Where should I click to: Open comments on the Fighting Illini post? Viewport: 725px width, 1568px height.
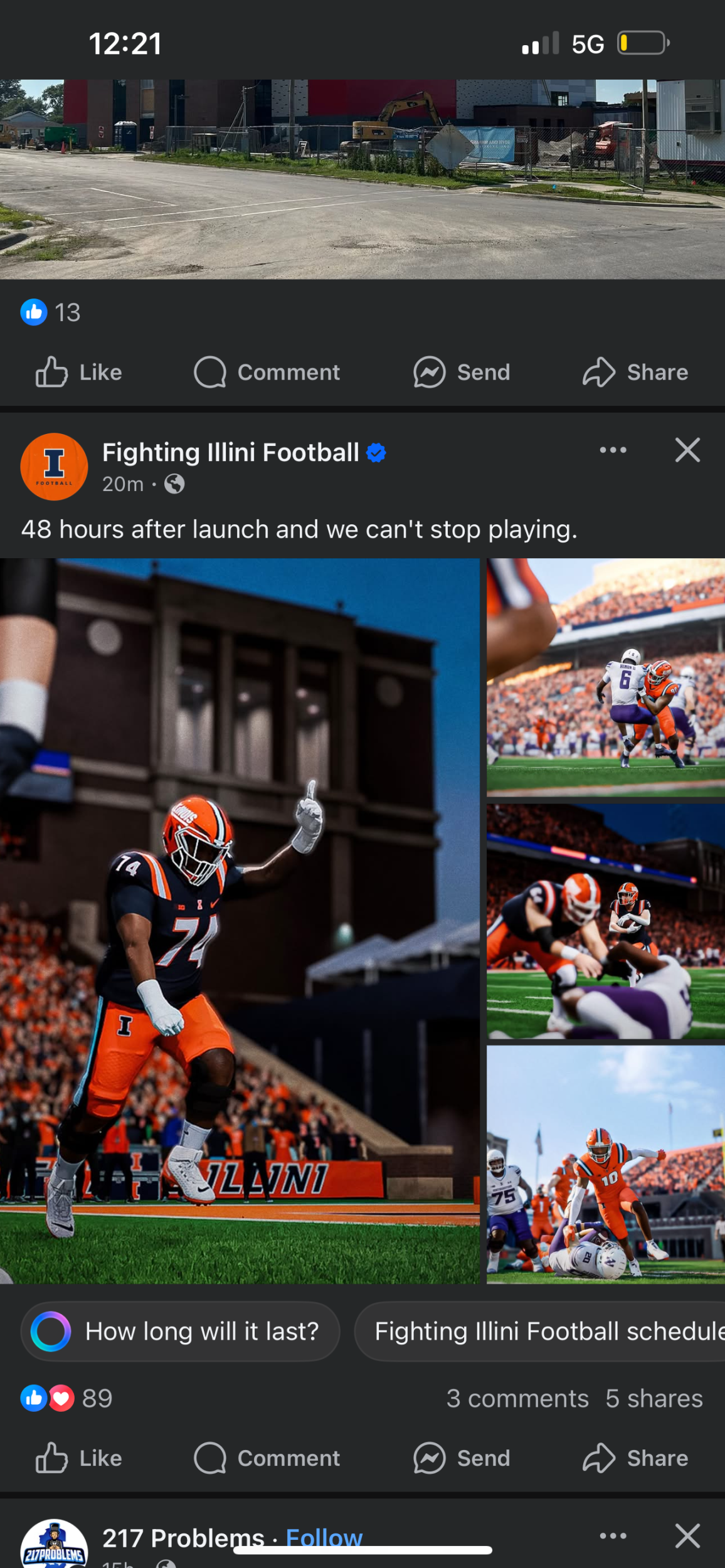click(x=267, y=1458)
